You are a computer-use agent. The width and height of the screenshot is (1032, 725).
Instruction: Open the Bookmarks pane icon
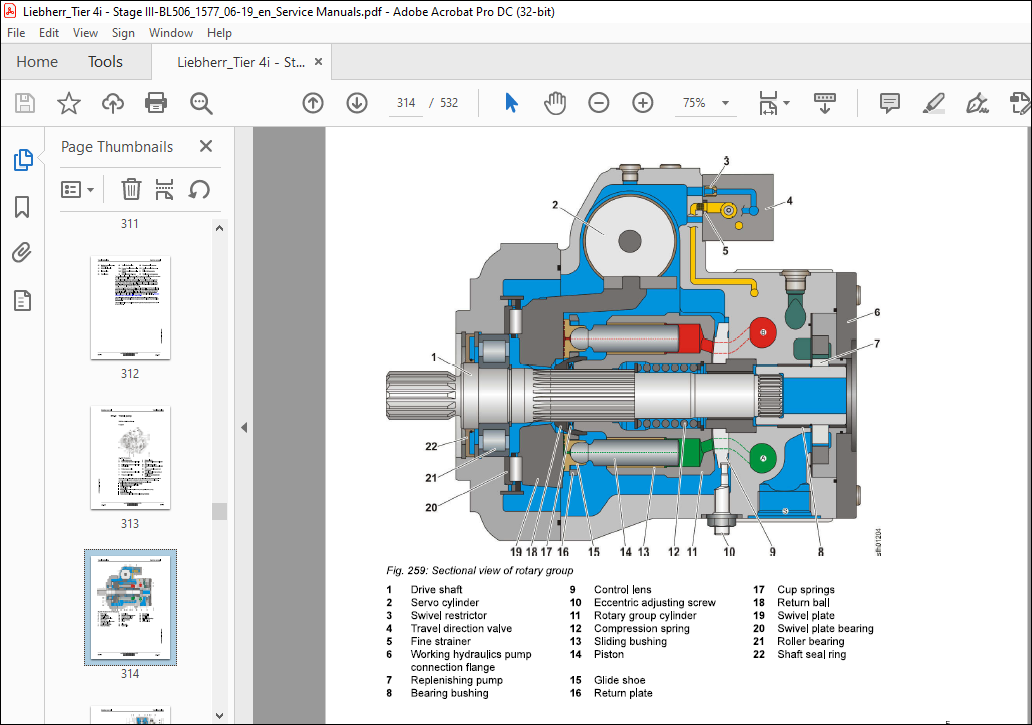click(22, 207)
